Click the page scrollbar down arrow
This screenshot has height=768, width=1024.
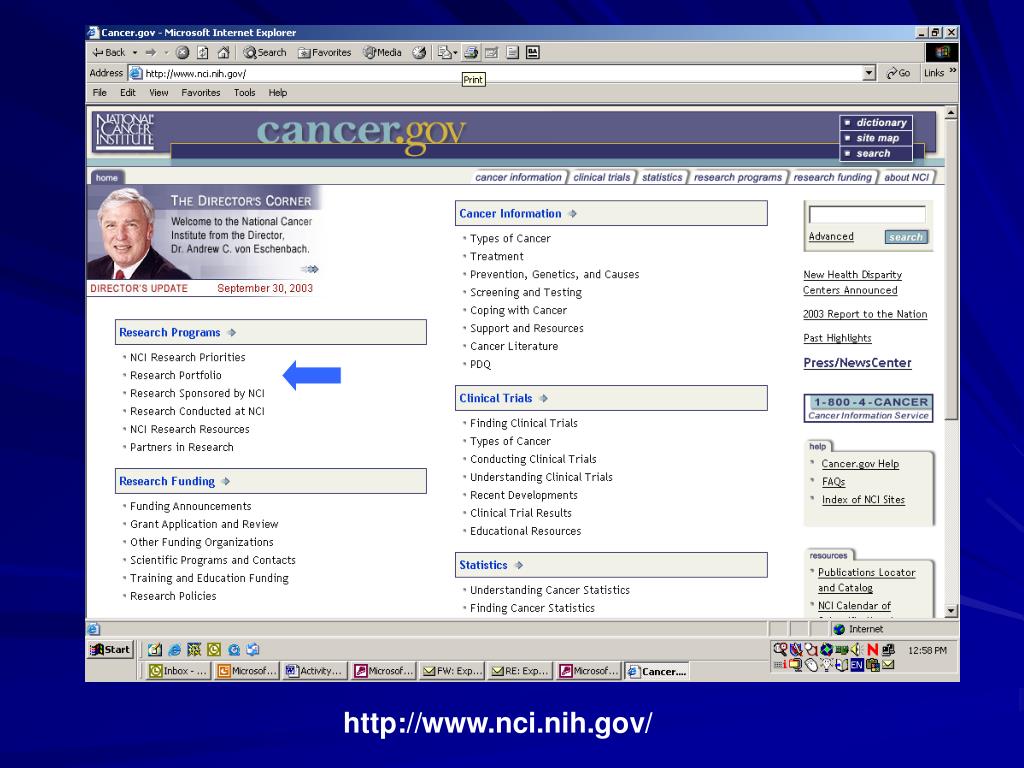[951, 611]
